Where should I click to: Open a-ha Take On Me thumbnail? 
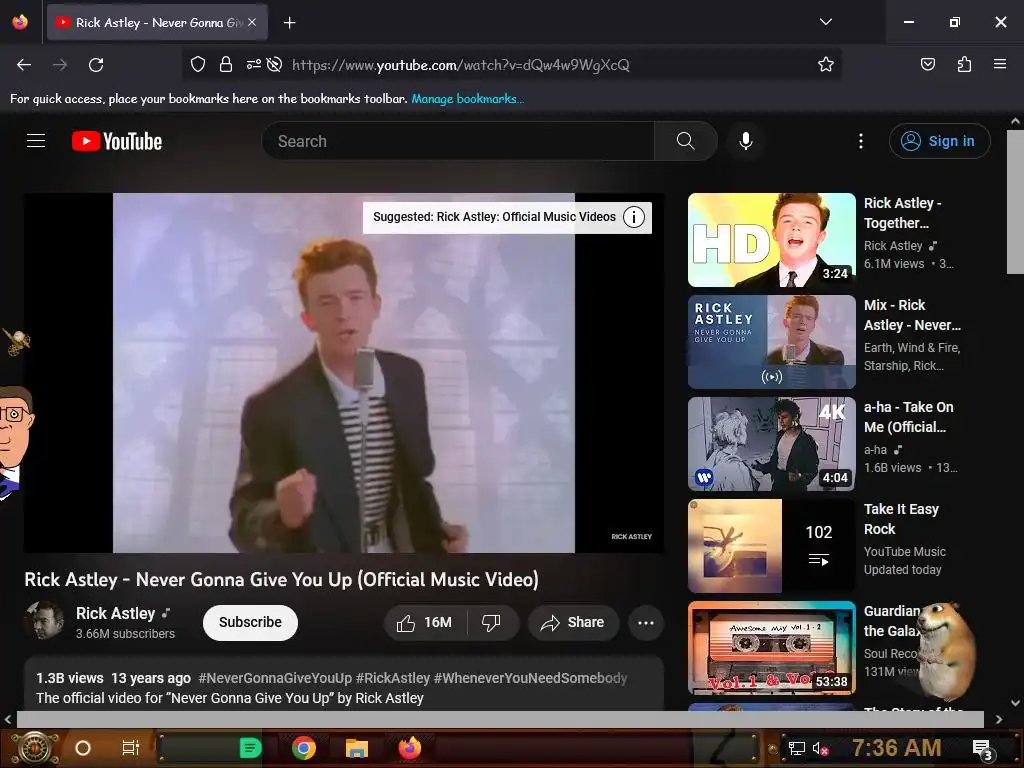[772, 443]
